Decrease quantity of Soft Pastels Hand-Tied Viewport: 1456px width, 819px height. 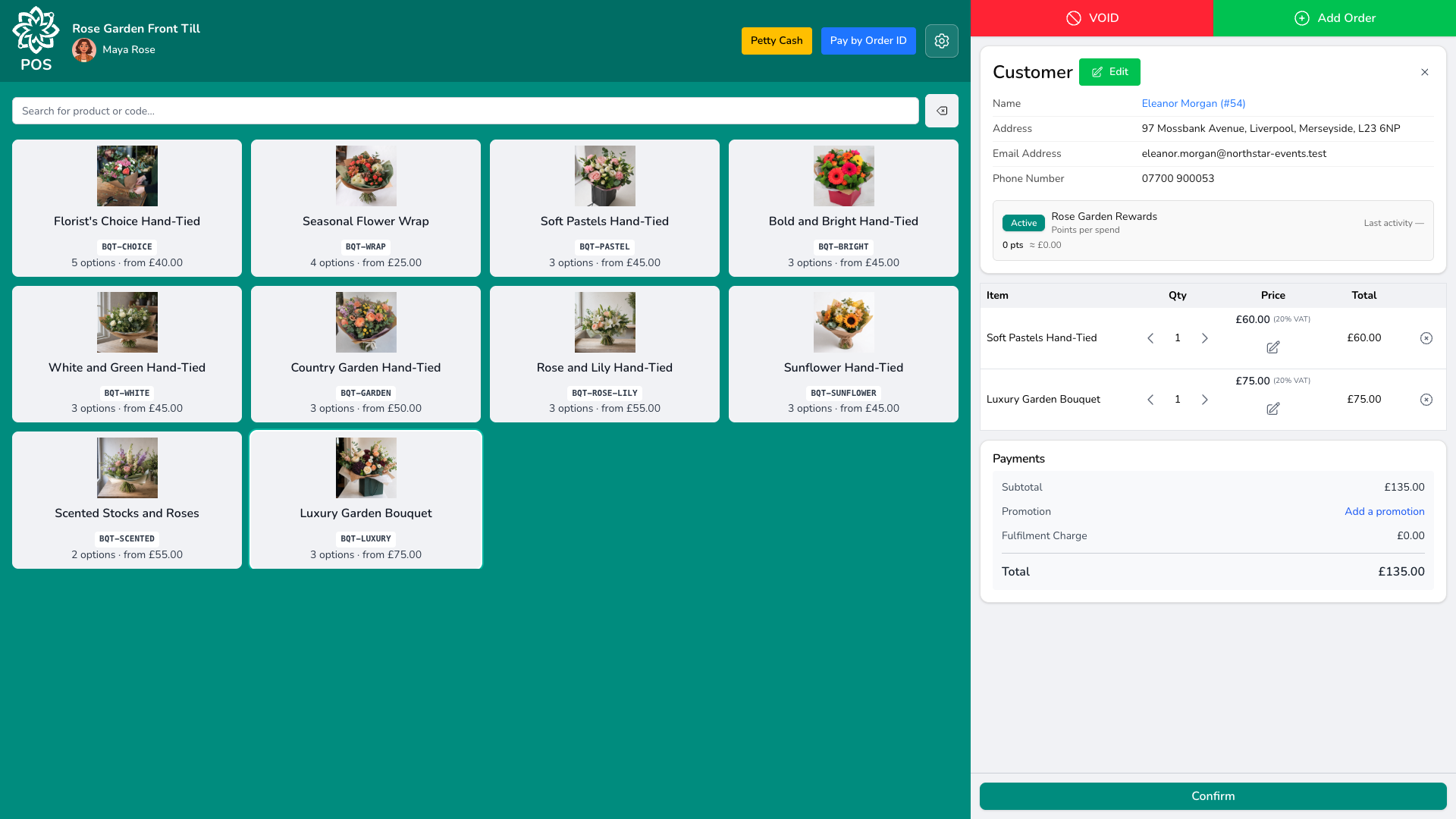pos(1150,338)
